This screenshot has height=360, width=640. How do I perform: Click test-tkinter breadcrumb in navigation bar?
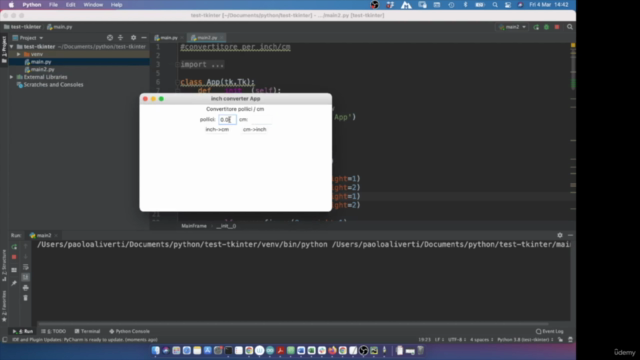point(22,27)
